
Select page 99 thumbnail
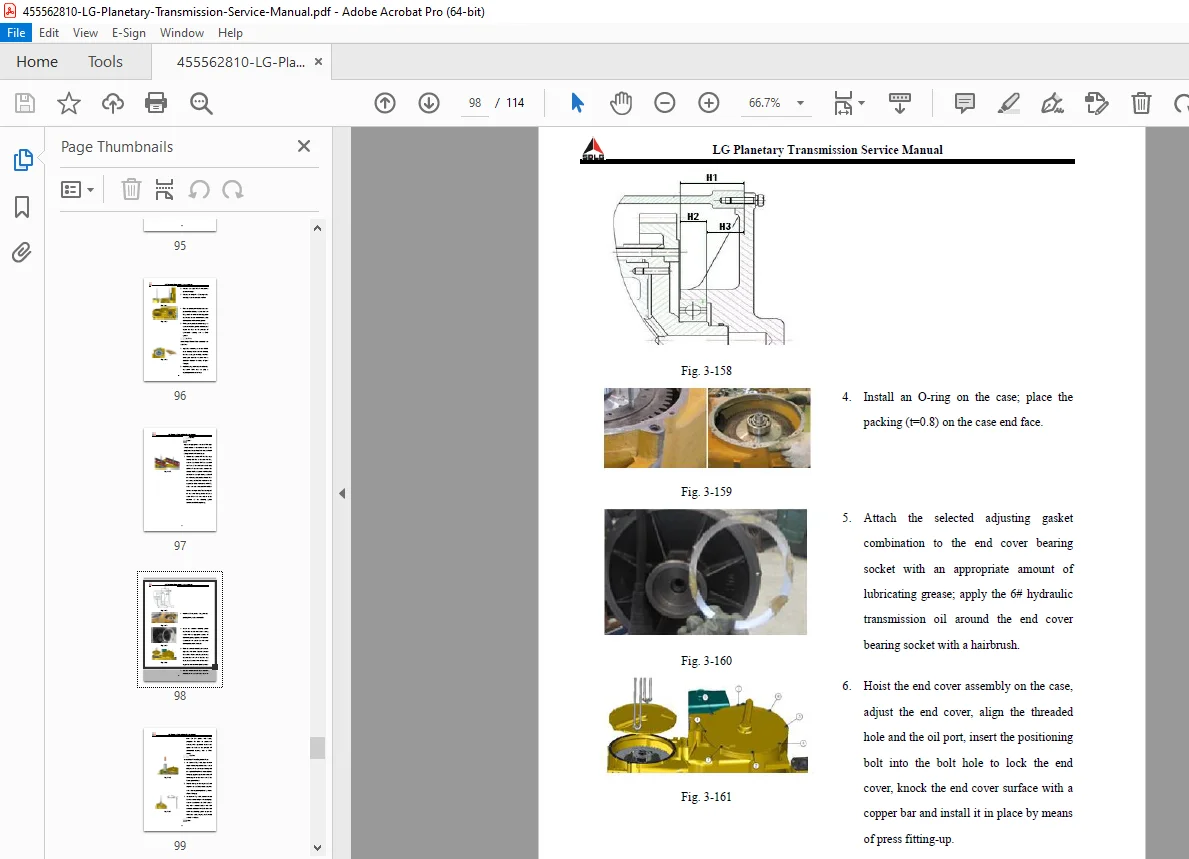click(x=180, y=779)
